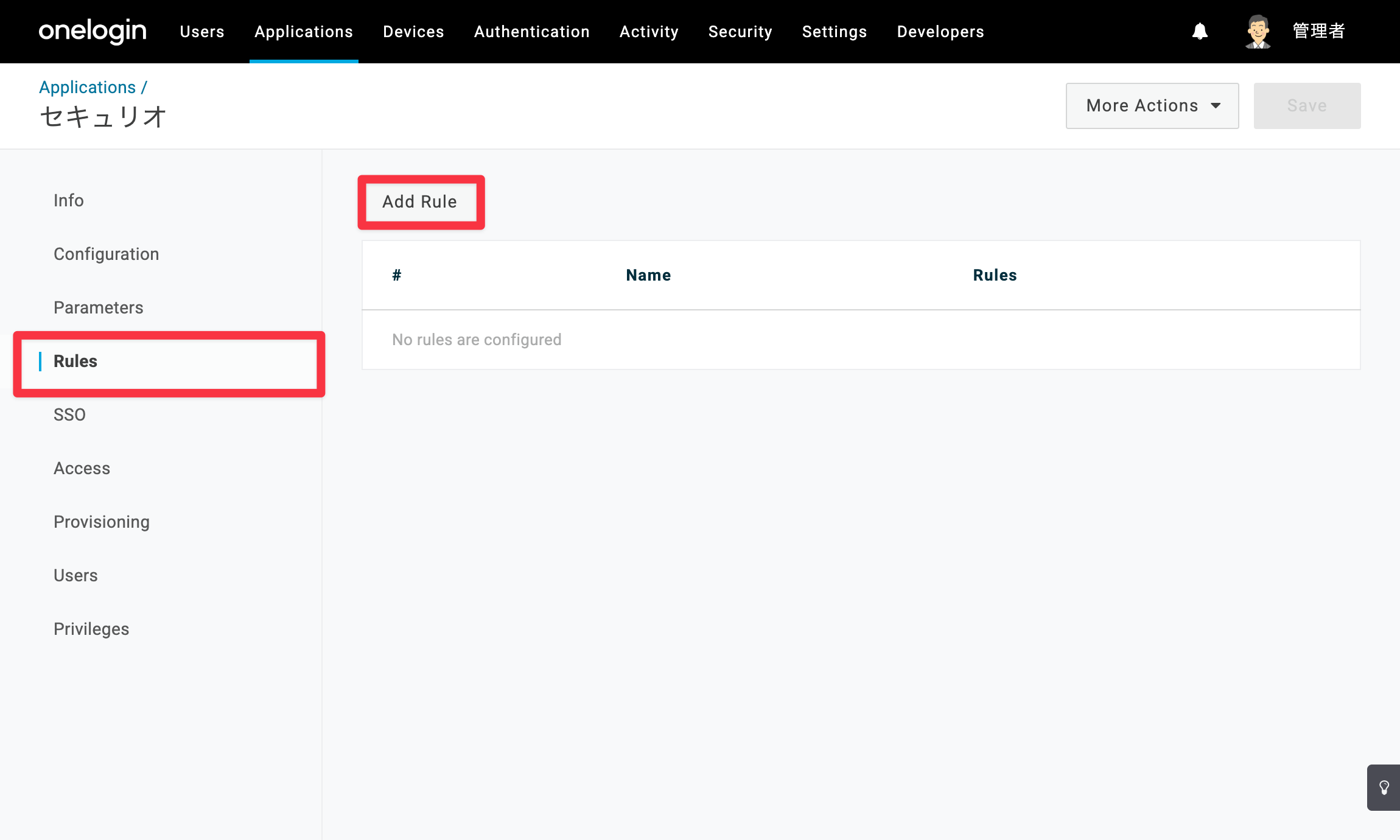Click the Name column header

648,275
